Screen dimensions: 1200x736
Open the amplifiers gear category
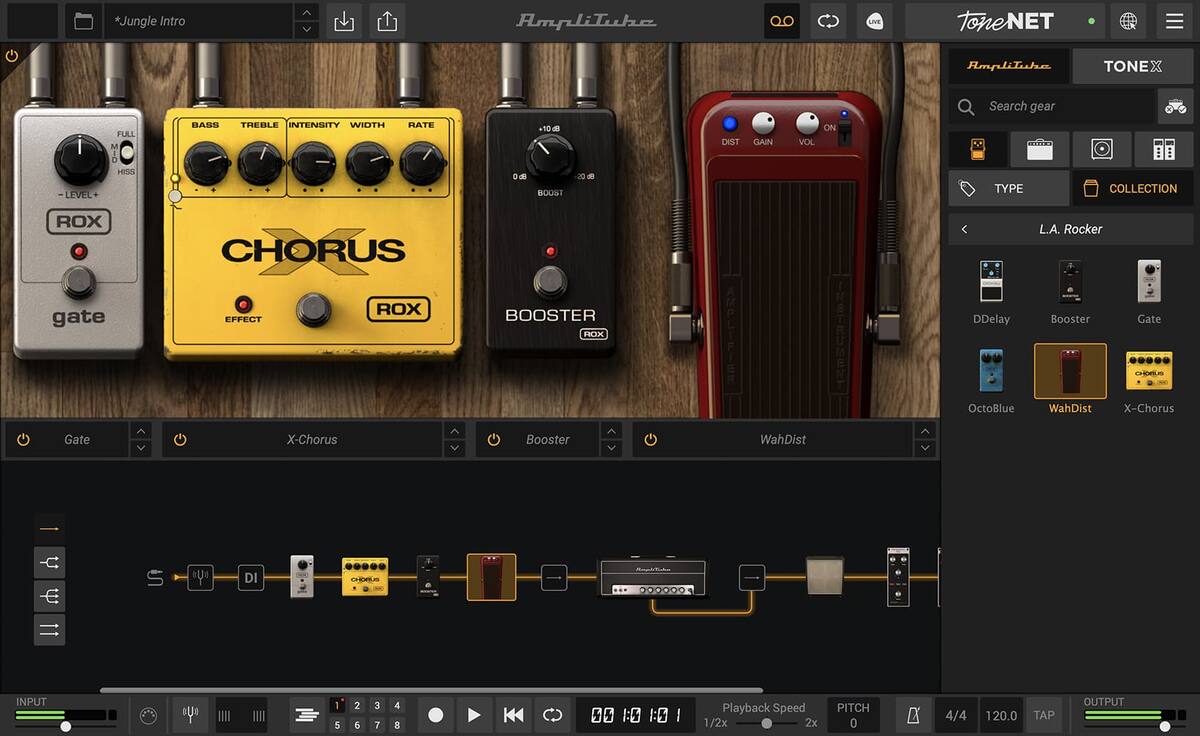1040,148
